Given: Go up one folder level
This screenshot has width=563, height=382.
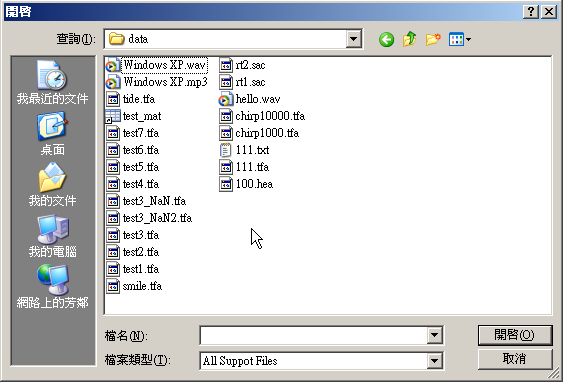Looking at the screenshot, I should coord(409,39).
